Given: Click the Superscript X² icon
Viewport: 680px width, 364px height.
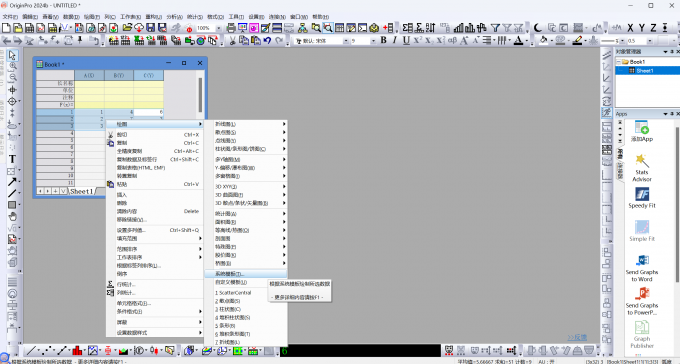Looking at the screenshot, I should point(417,40).
